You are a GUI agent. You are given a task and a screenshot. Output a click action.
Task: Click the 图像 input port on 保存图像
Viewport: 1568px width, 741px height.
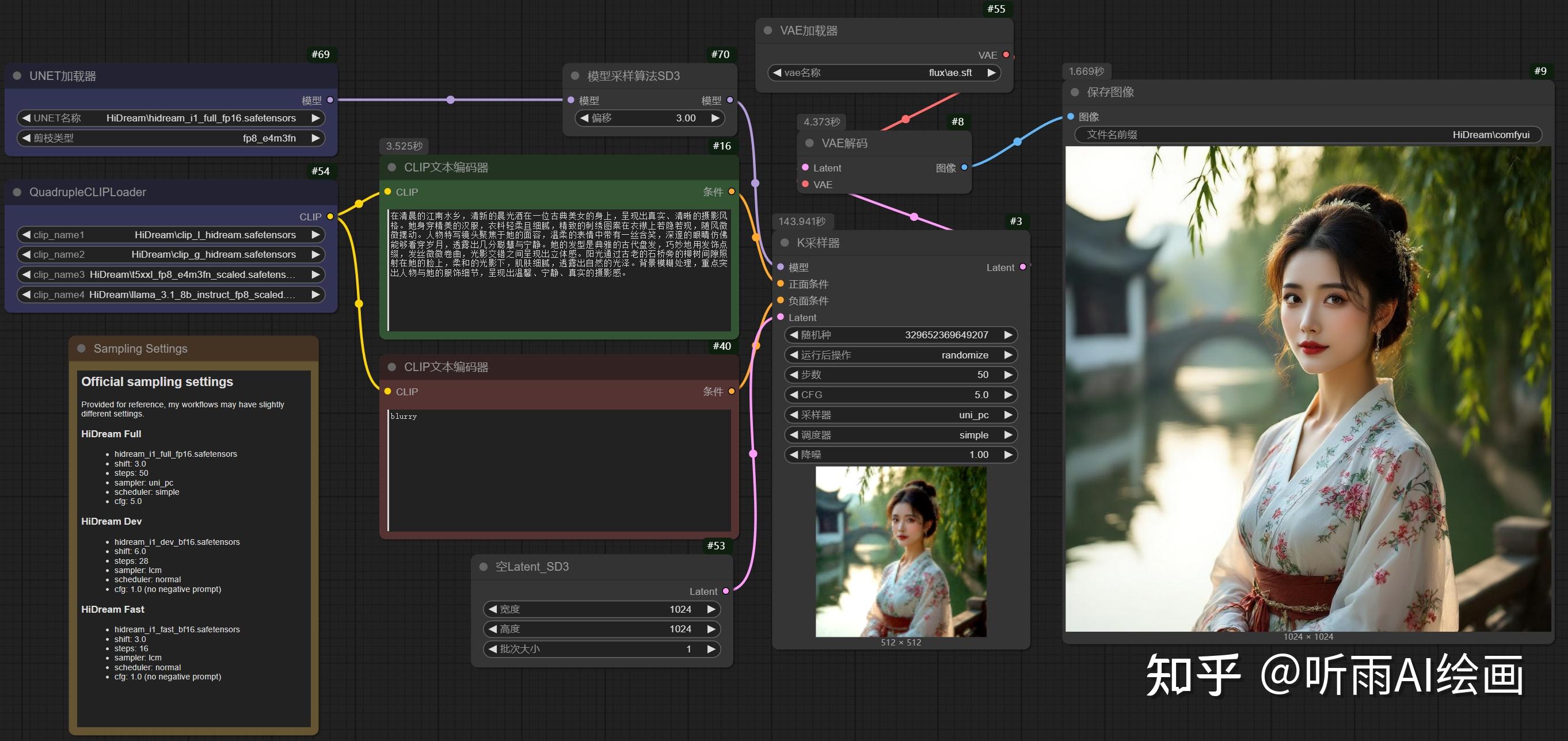pos(1071,116)
